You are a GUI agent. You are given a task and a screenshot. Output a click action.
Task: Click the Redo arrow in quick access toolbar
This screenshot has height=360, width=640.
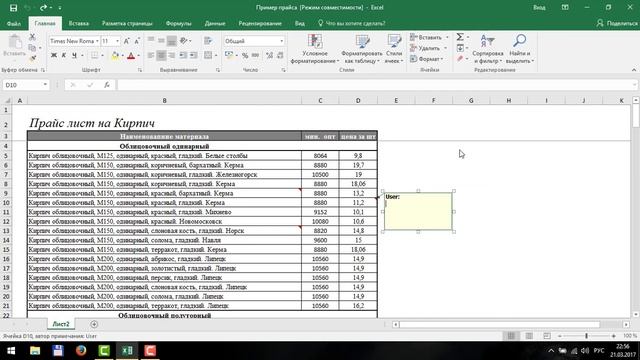pos(43,8)
